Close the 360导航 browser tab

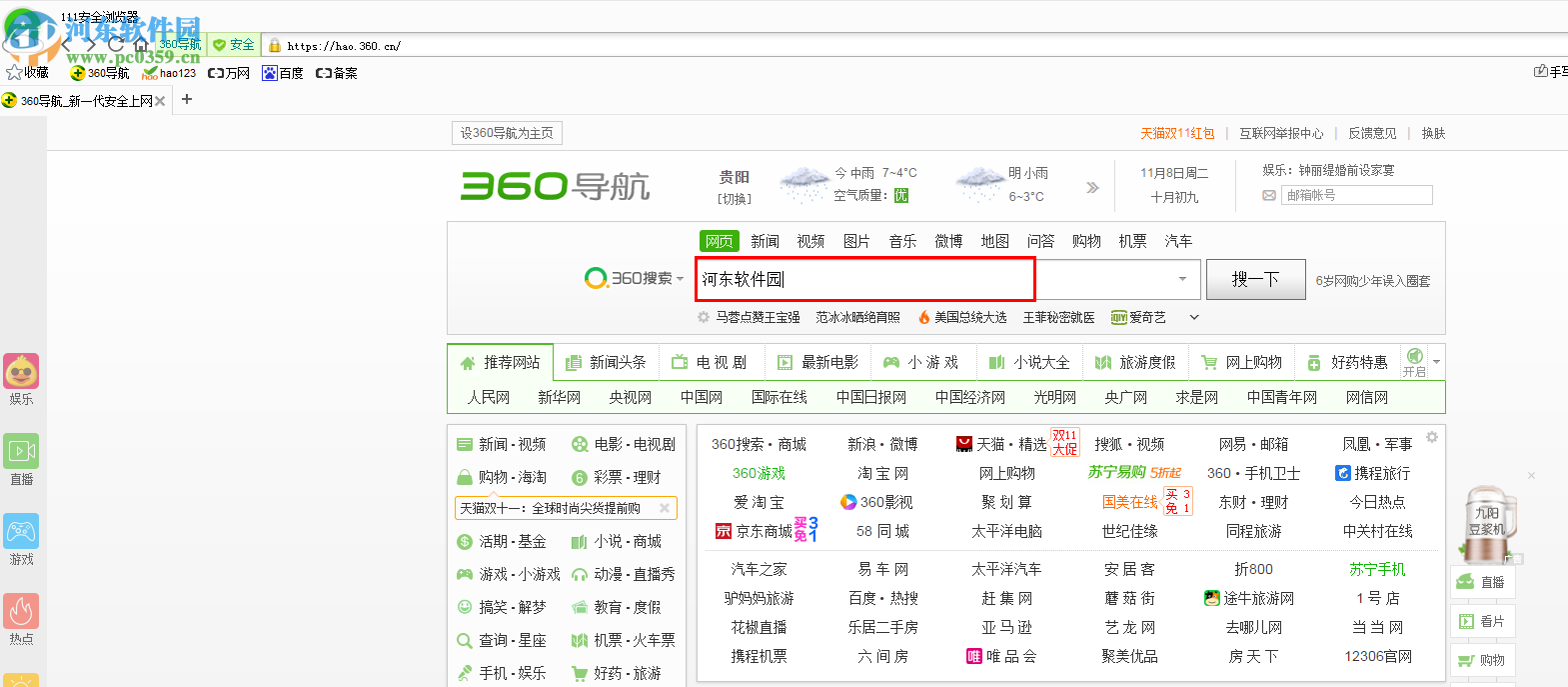tap(160, 101)
